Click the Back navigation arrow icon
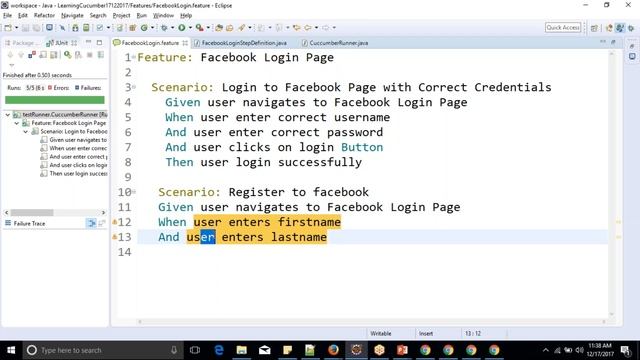640x360 pixels. coord(307,27)
